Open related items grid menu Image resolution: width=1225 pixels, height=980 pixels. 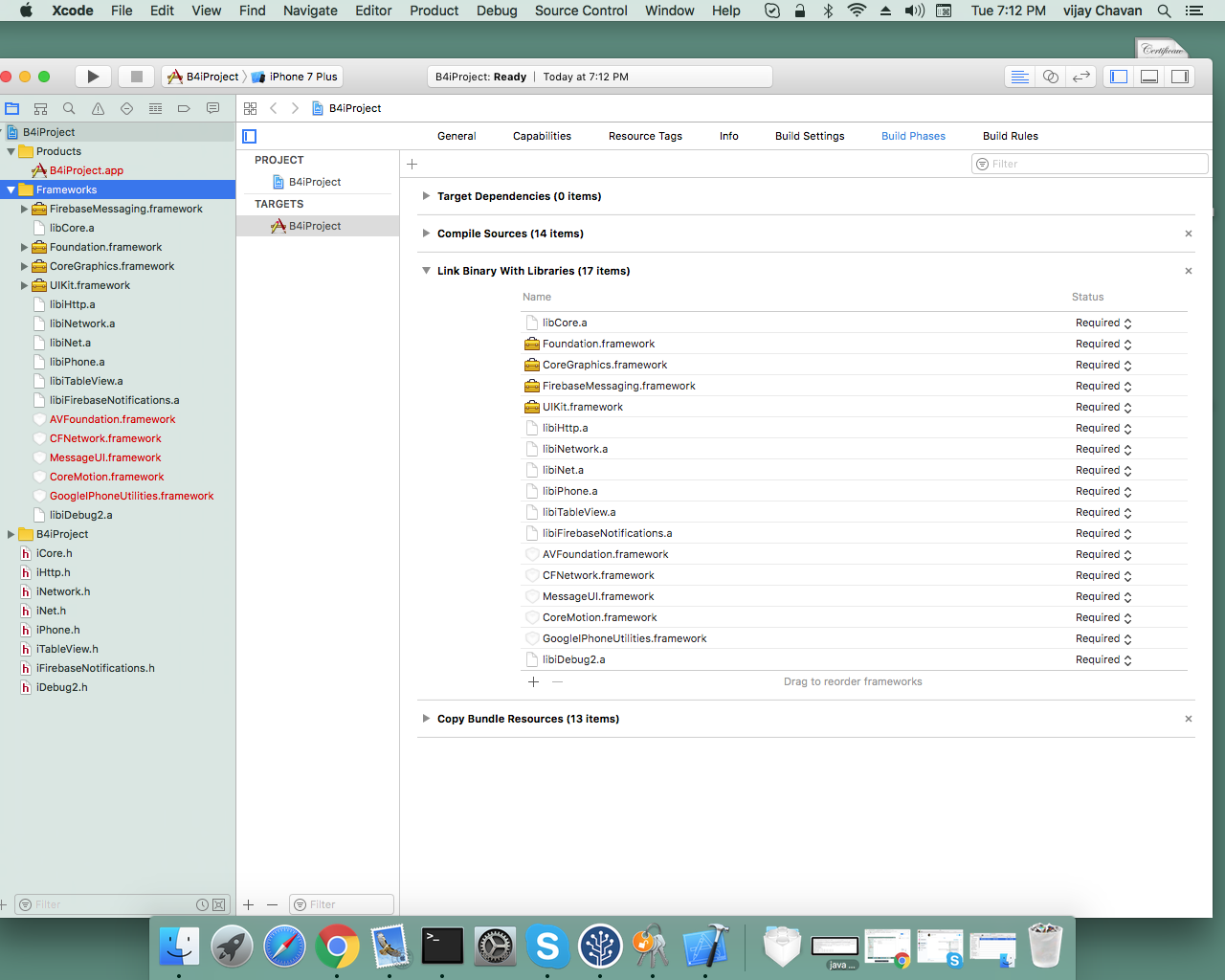[x=251, y=108]
